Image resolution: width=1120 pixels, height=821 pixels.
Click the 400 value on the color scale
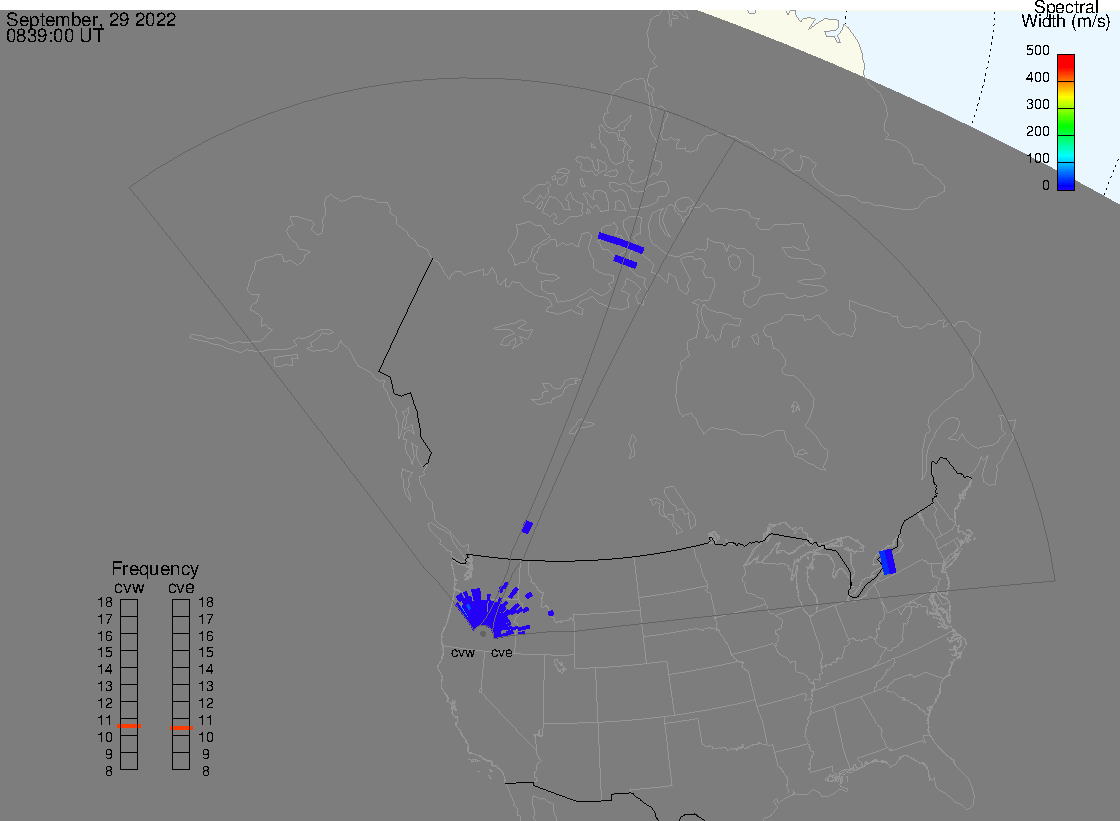pyautogui.click(x=1037, y=77)
